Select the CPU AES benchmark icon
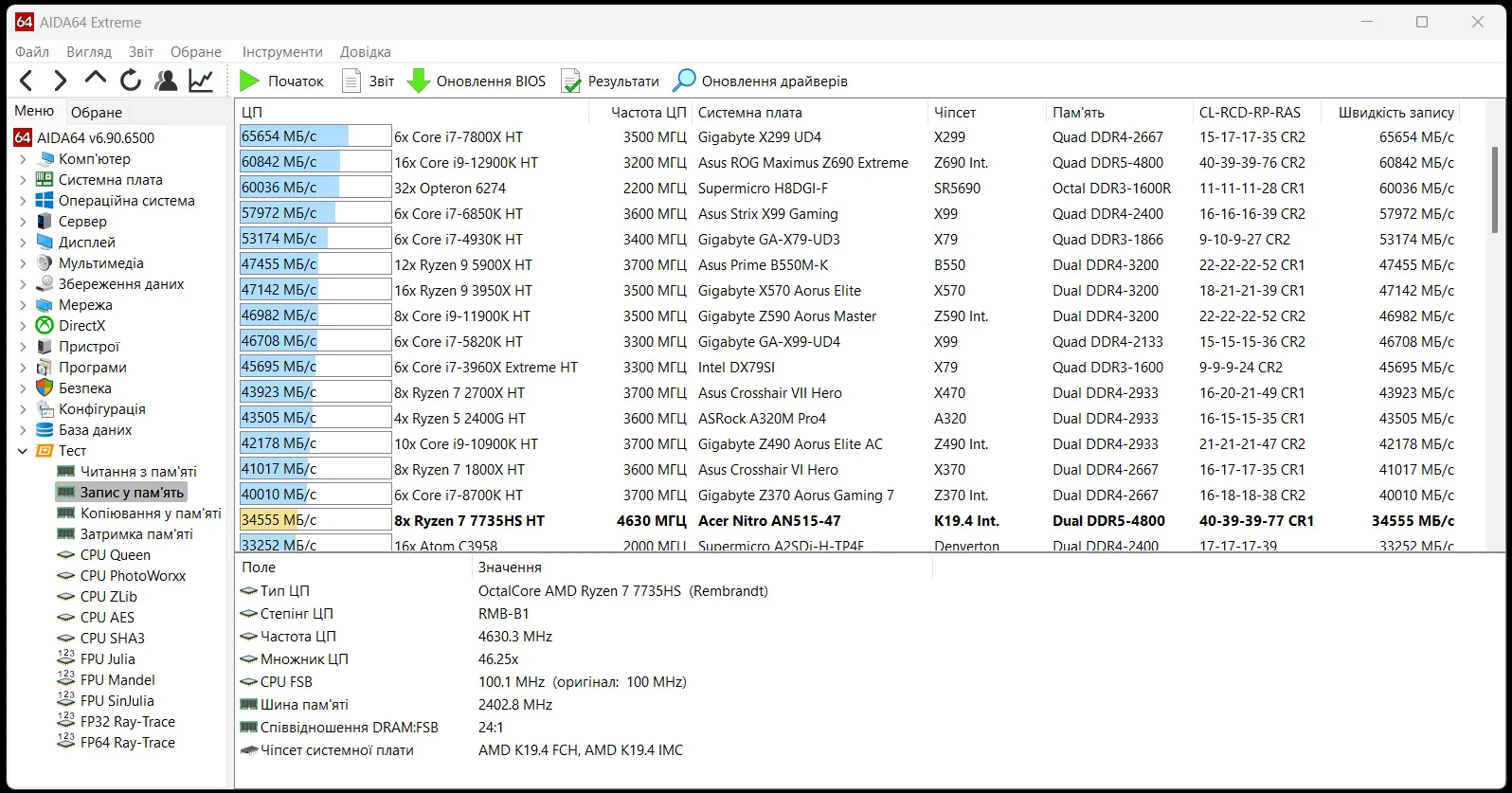The image size is (1512, 793). (x=65, y=618)
